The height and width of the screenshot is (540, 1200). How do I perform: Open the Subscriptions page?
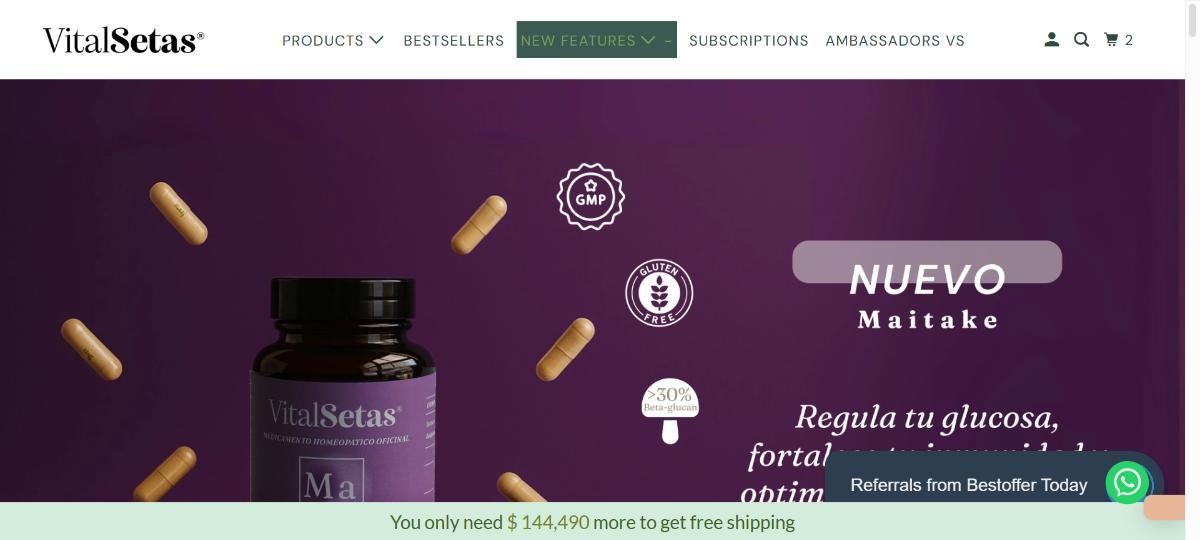pyautogui.click(x=749, y=40)
